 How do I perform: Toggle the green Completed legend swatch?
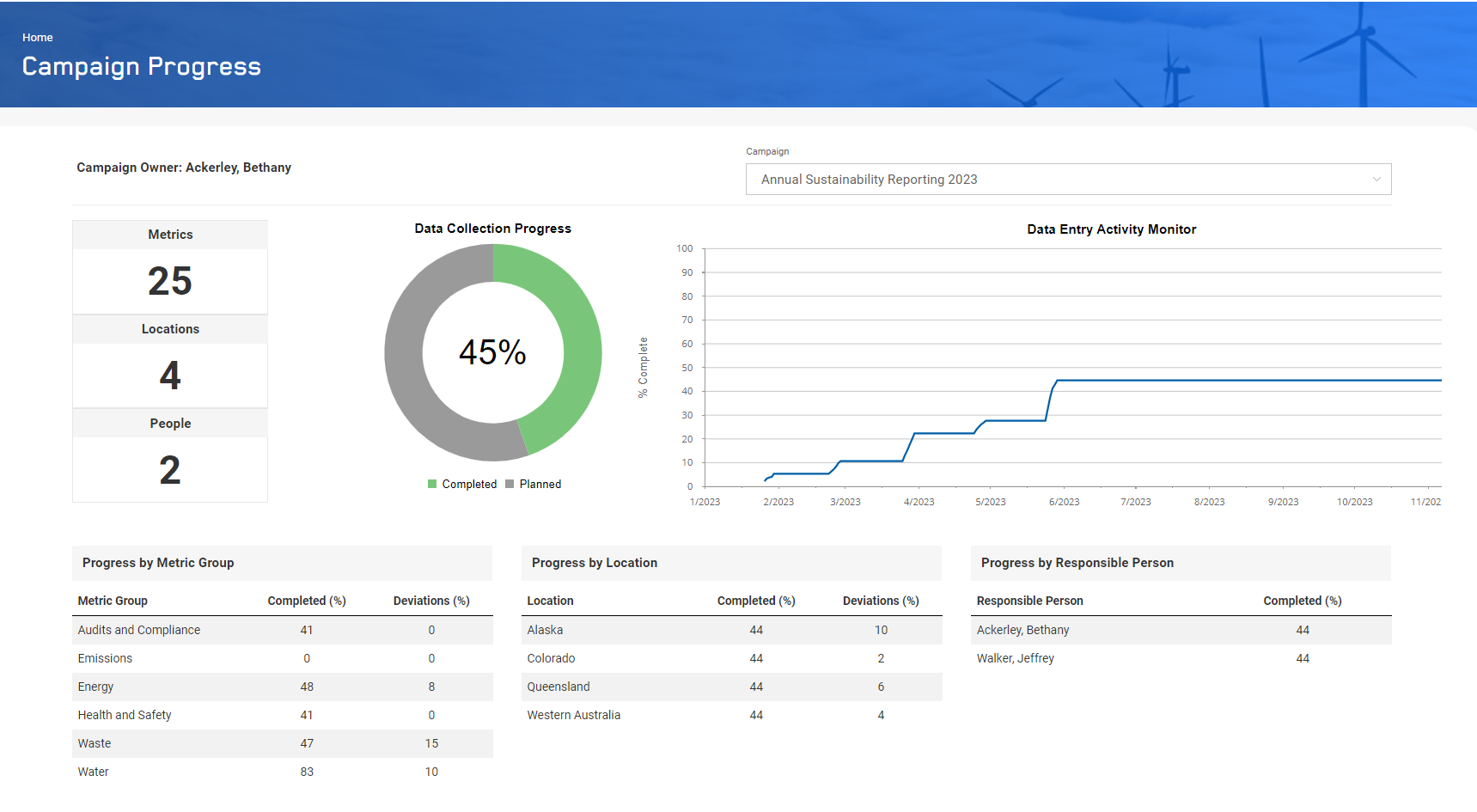[432, 485]
